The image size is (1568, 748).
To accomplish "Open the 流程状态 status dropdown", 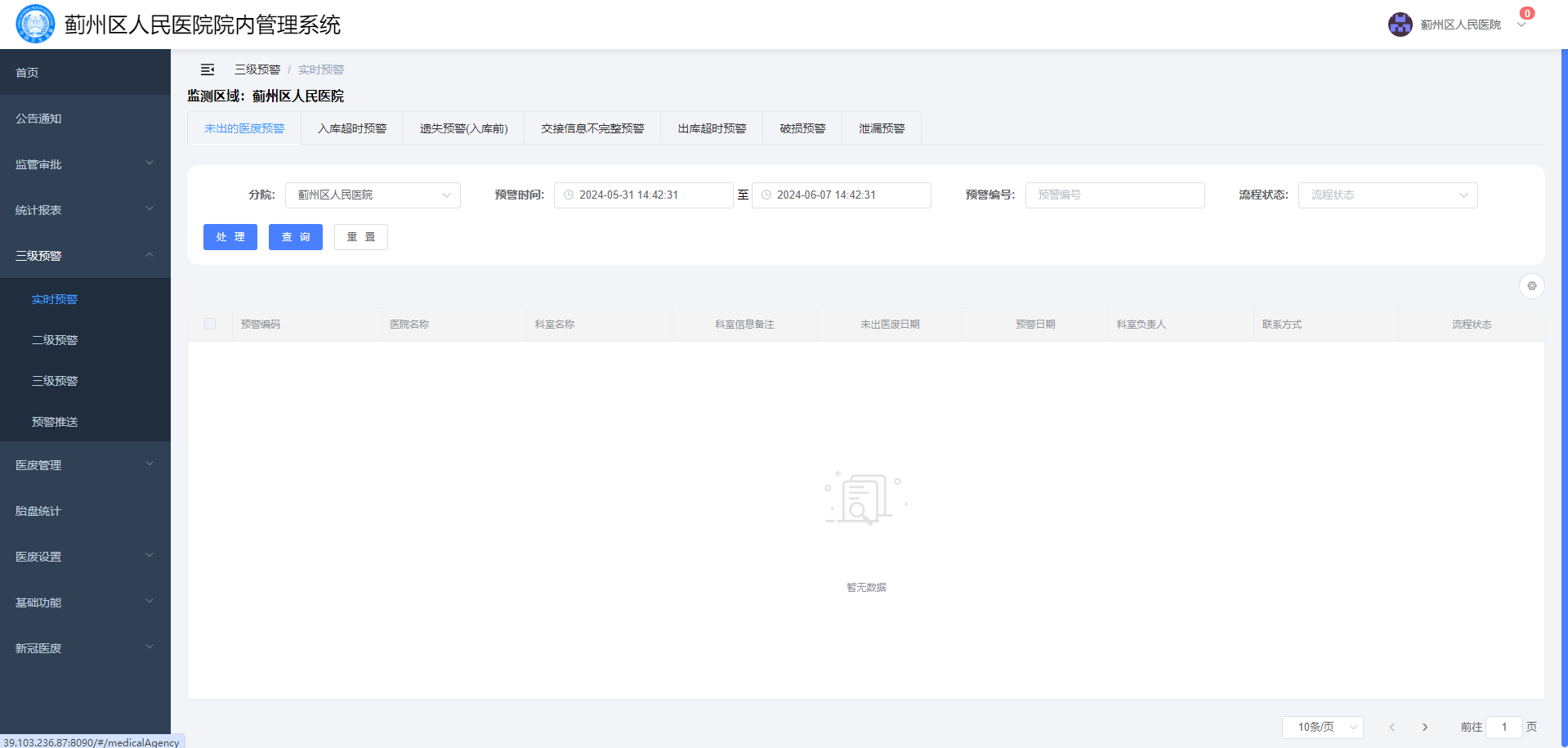I will click(1387, 195).
